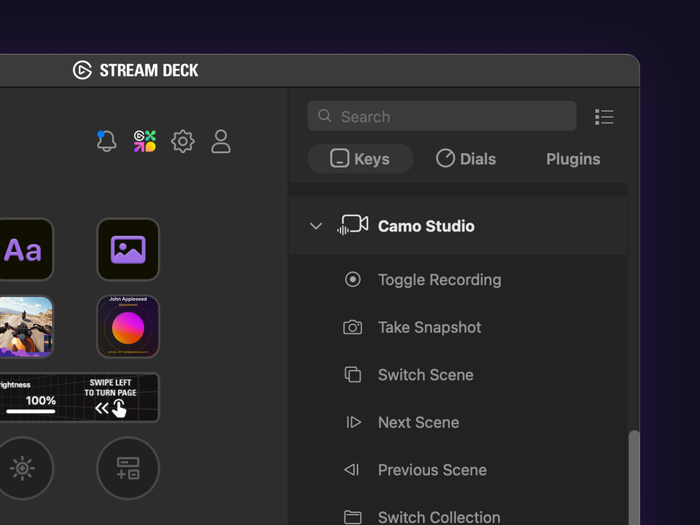This screenshot has height=525, width=700.
Task: Select the Previous Scene action text
Action: [x=432, y=470]
